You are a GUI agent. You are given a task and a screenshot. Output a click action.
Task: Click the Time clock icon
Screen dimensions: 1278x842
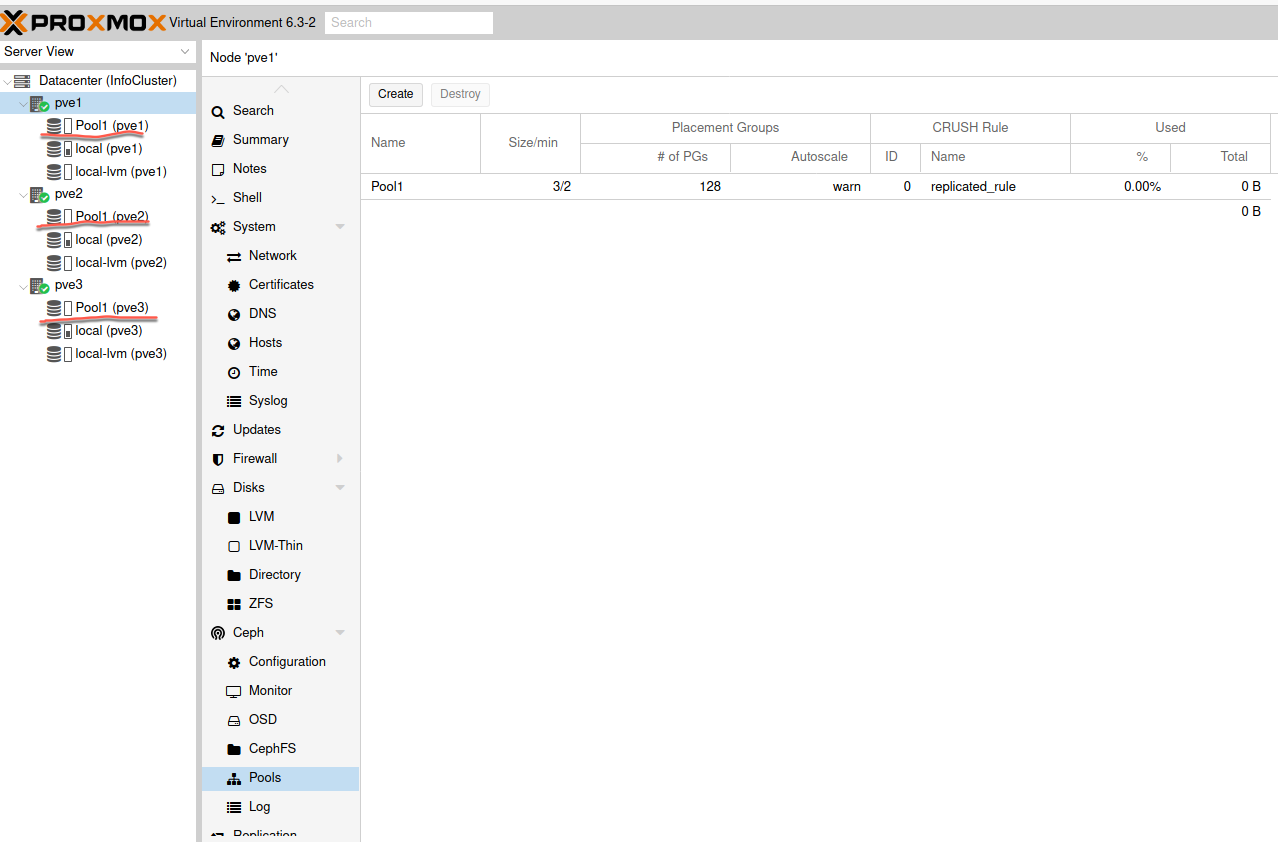click(x=234, y=372)
